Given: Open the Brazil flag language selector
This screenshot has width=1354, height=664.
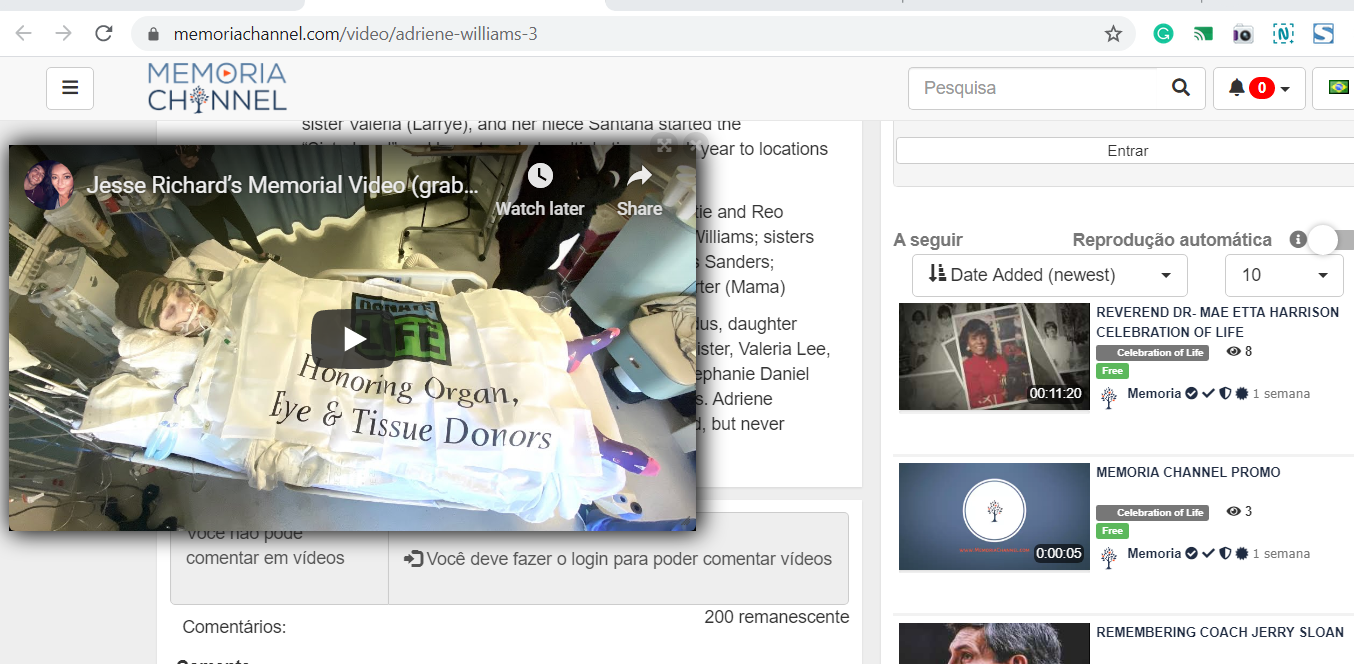Looking at the screenshot, I should (1337, 88).
